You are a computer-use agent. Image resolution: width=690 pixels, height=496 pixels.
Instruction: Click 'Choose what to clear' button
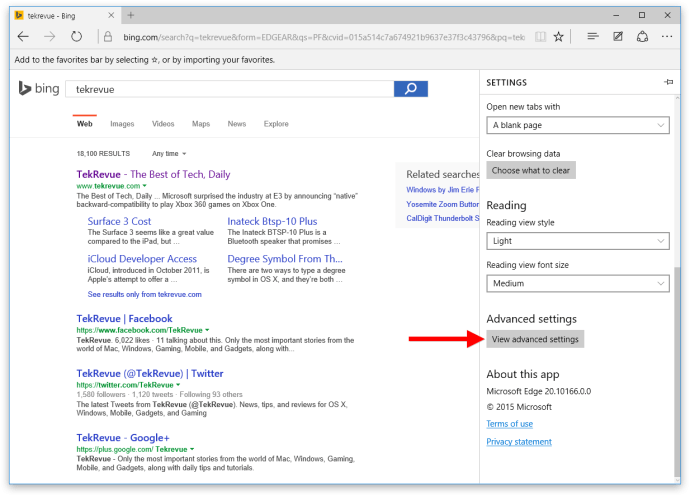click(x=530, y=170)
